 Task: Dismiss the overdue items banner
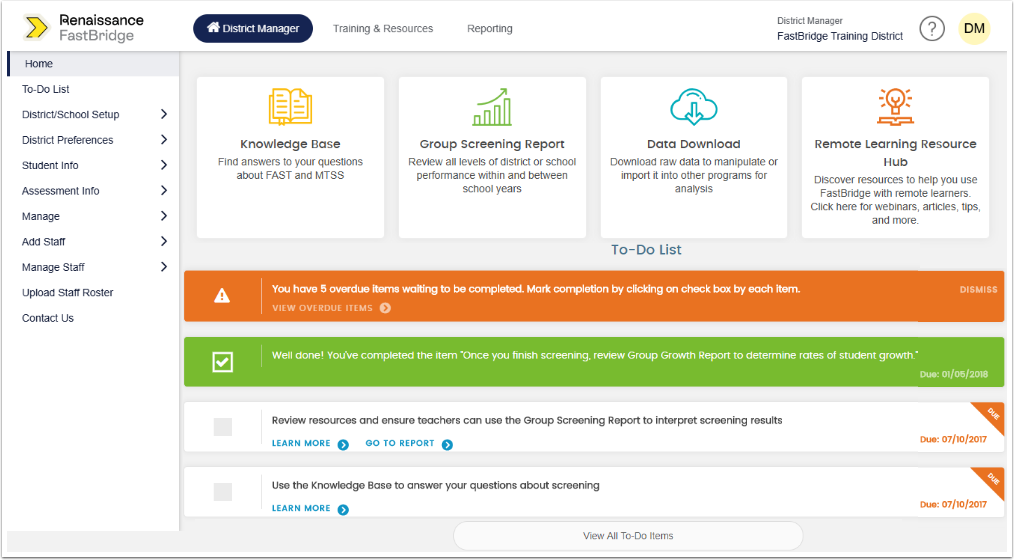978,290
